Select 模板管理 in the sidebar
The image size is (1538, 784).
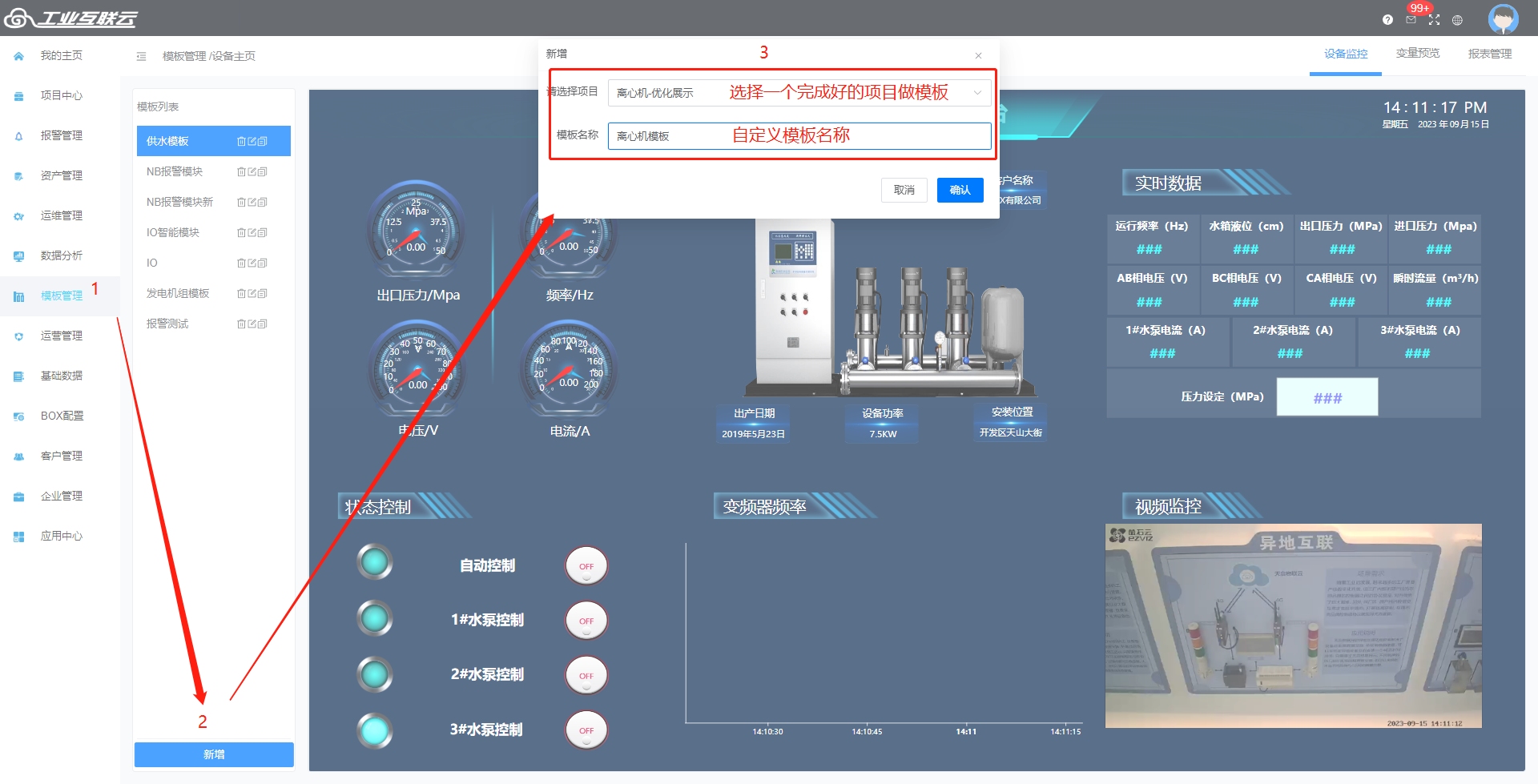point(61,296)
